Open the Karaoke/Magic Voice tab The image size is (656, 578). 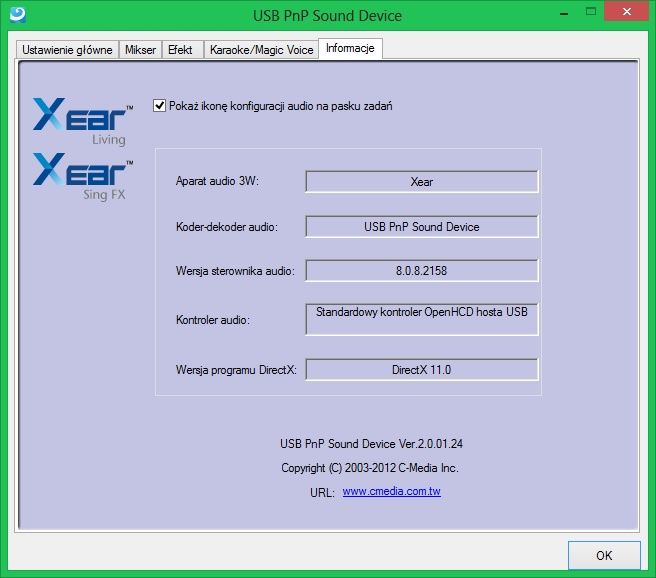pos(261,50)
